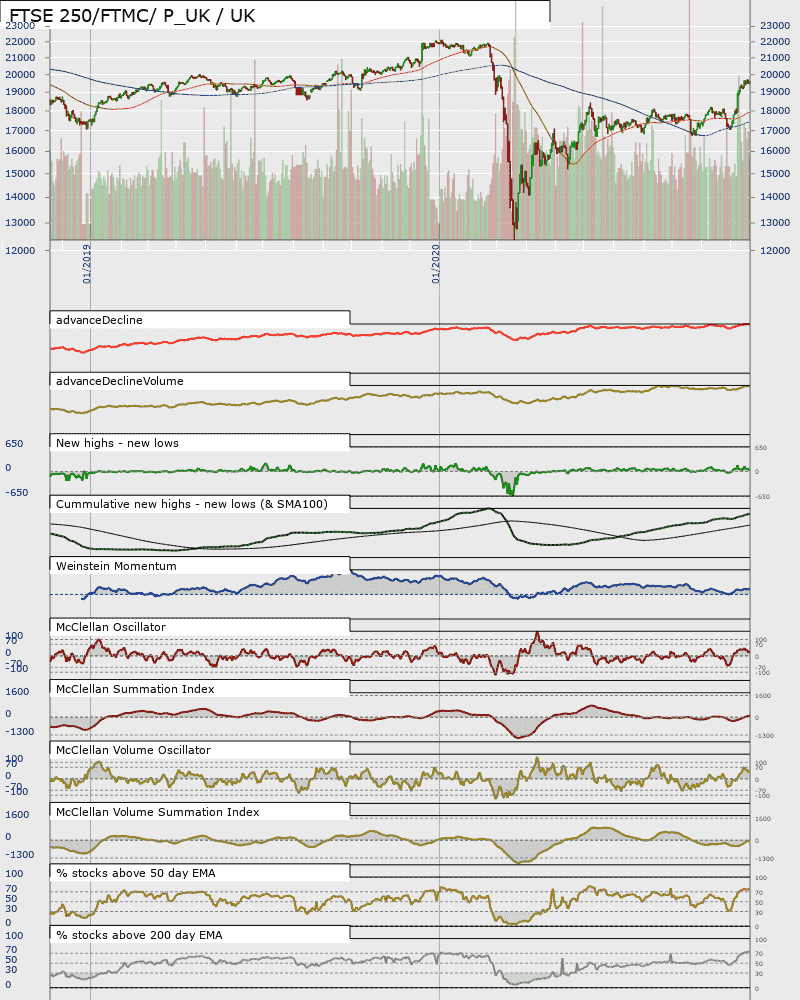The width and height of the screenshot is (800, 1000).
Task: Click 18000 on the left price axis
Action: (x=20, y=111)
